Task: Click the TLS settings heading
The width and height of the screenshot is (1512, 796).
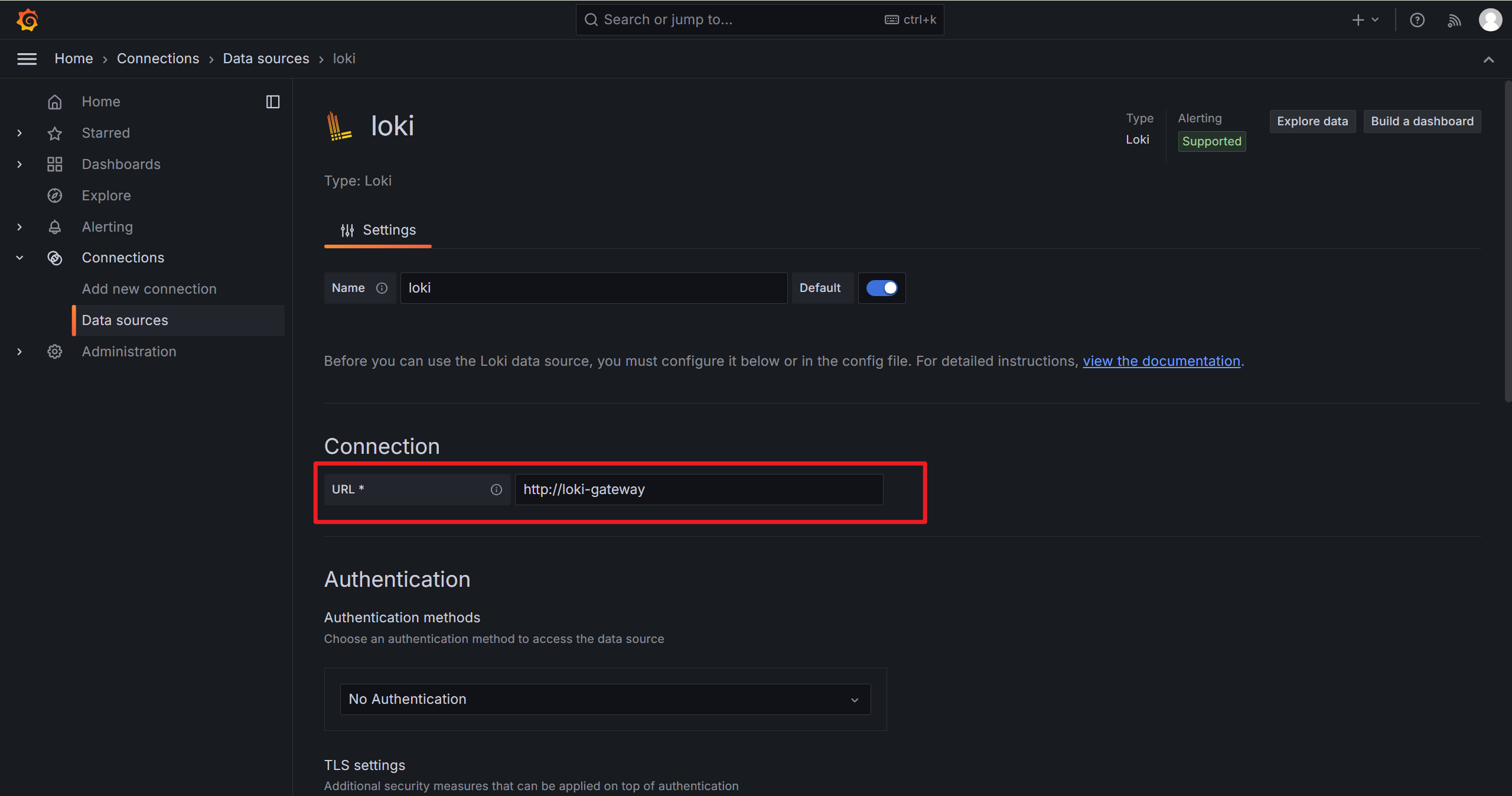Action: point(365,765)
